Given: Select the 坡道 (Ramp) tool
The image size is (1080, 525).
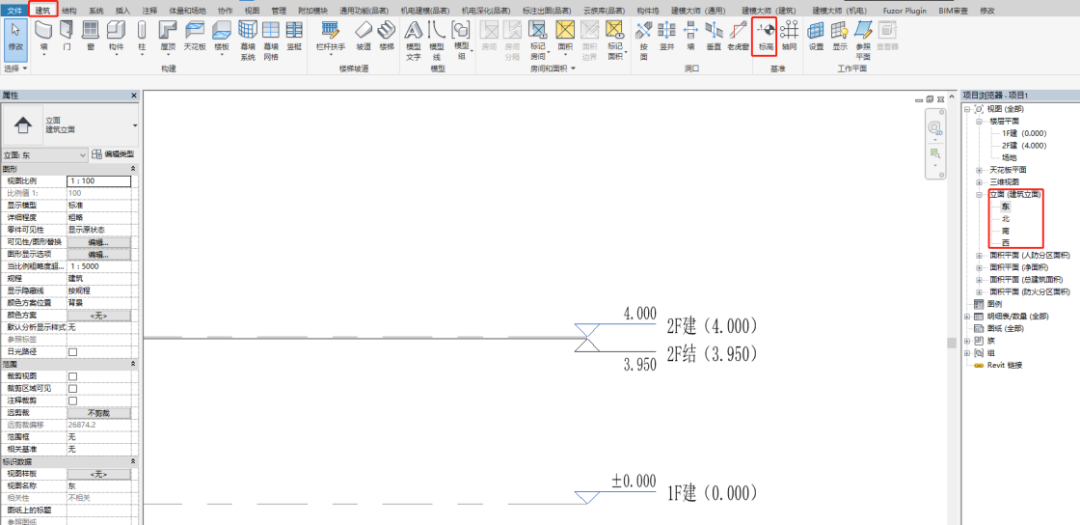Looking at the screenshot, I should pos(363,36).
